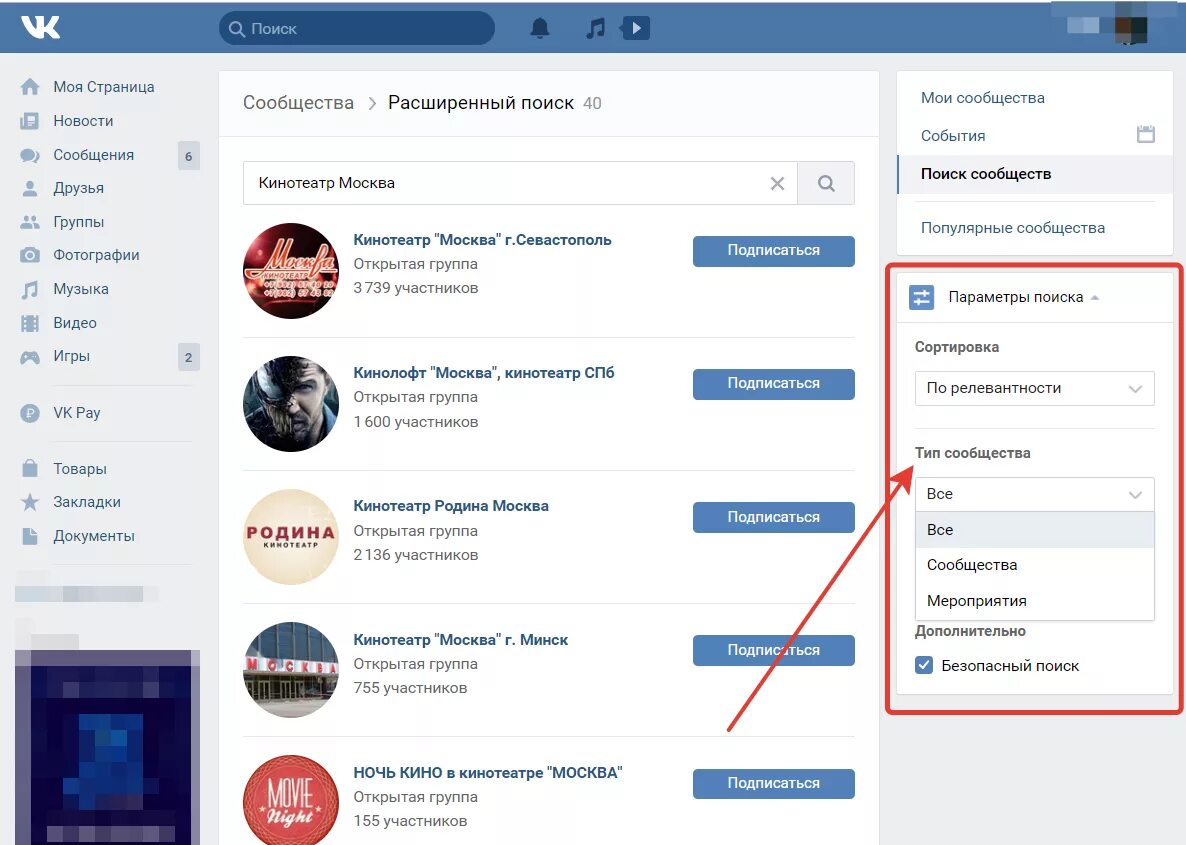Open Моя Страница in sidebar
Screen dimensions: 1186x845
104,87
